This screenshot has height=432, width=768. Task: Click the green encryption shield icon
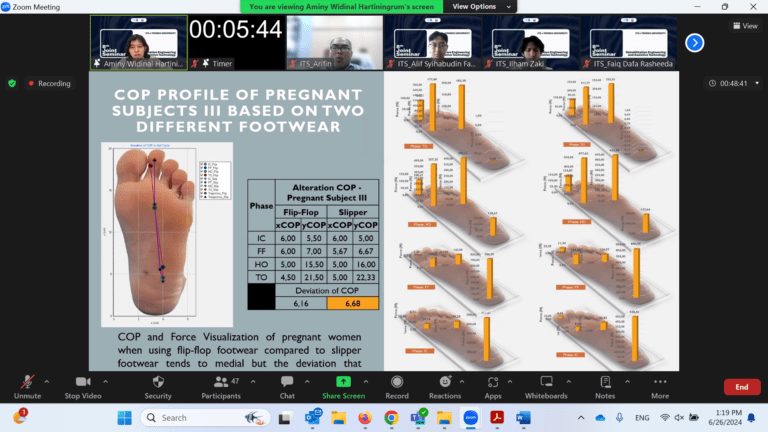click(x=12, y=83)
